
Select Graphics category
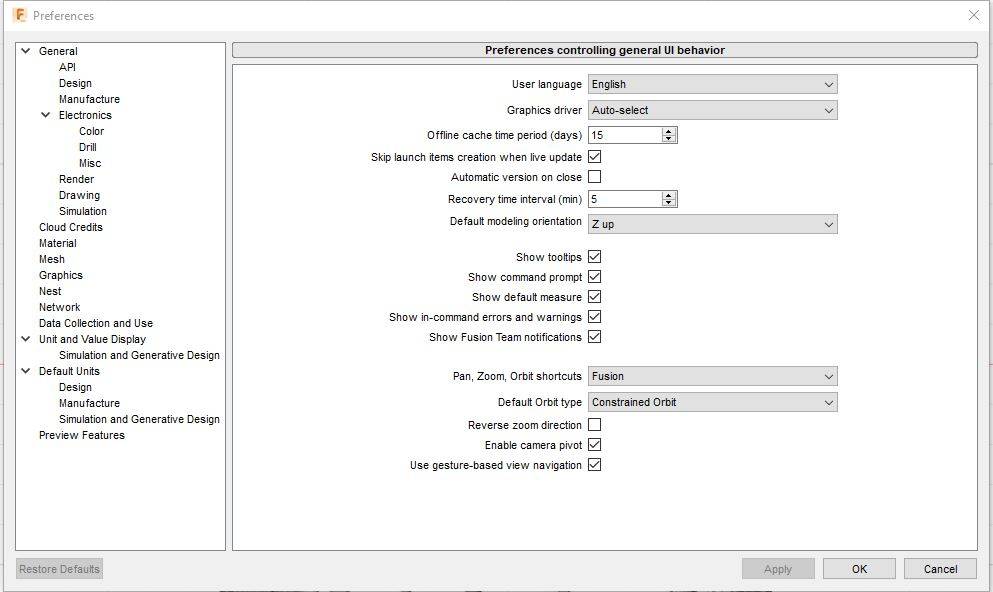(61, 275)
